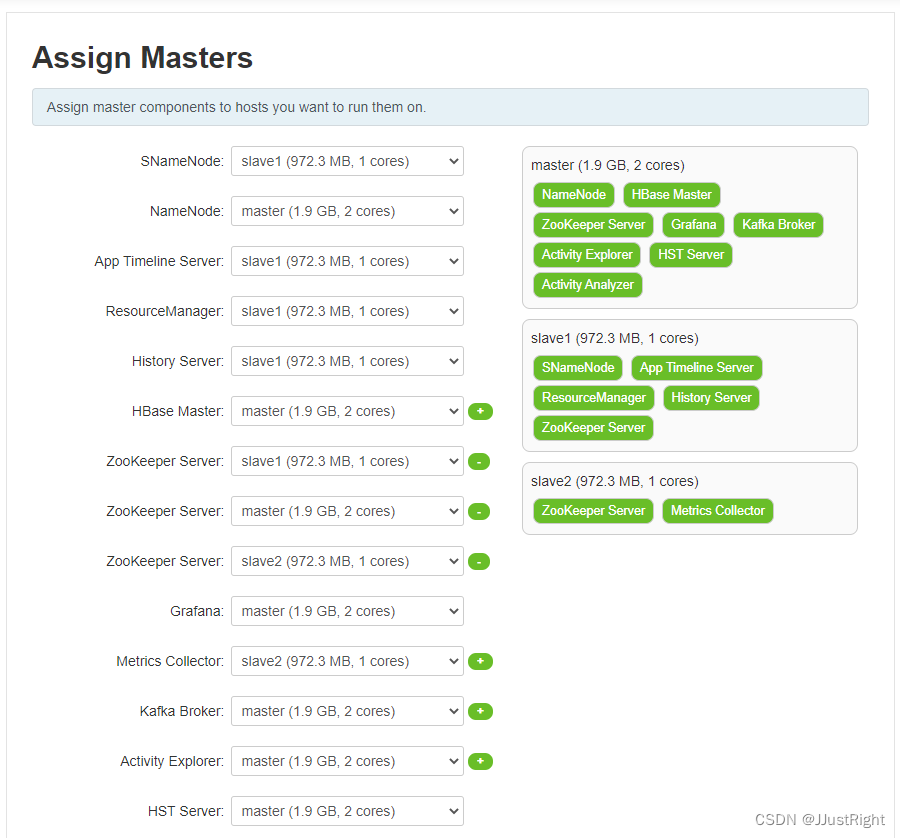The width and height of the screenshot is (900, 838).
Task: Remove the slave1 ZooKeeper Server with minus icon
Action: pos(479,461)
